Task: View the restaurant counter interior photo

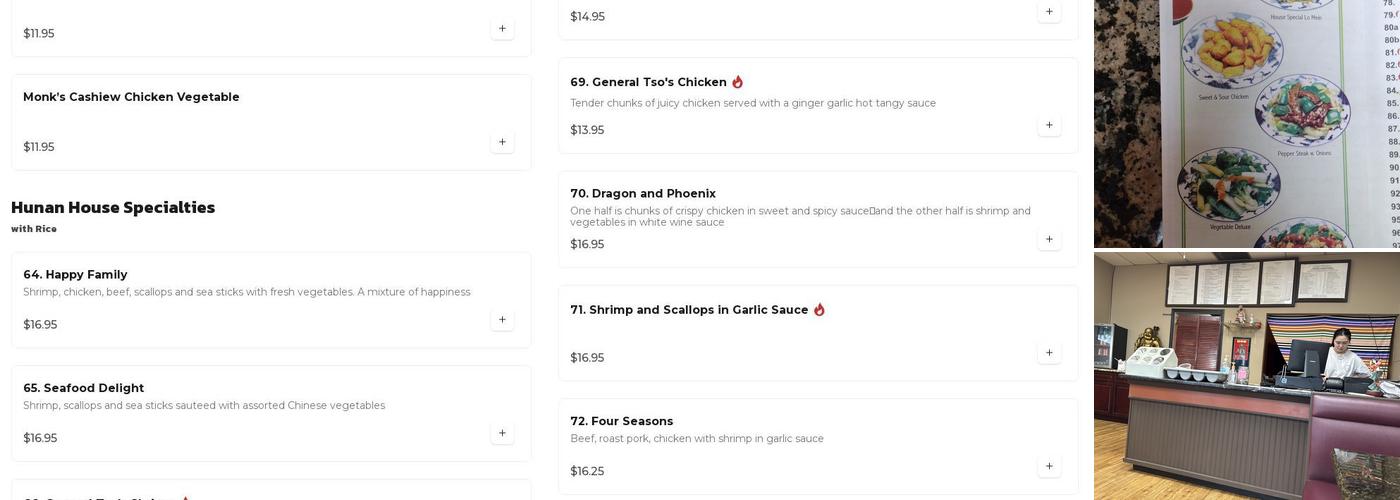Action: tap(1246, 376)
